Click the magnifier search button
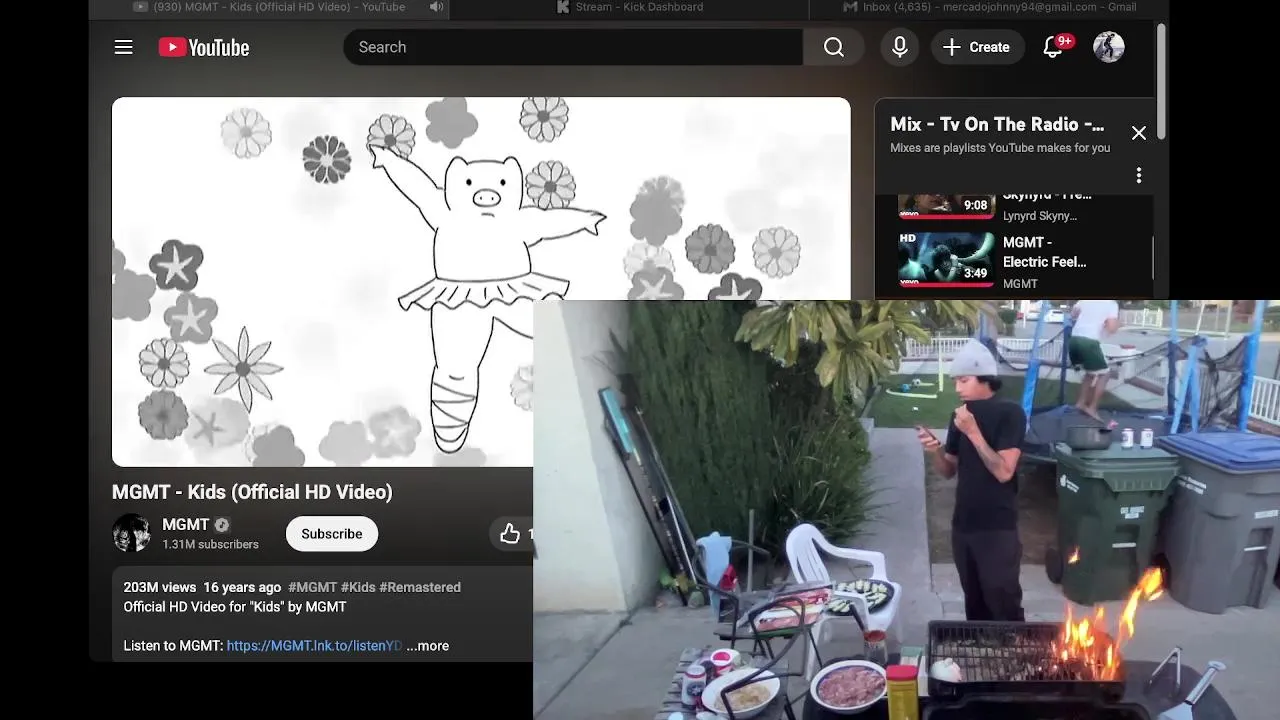 click(x=834, y=47)
